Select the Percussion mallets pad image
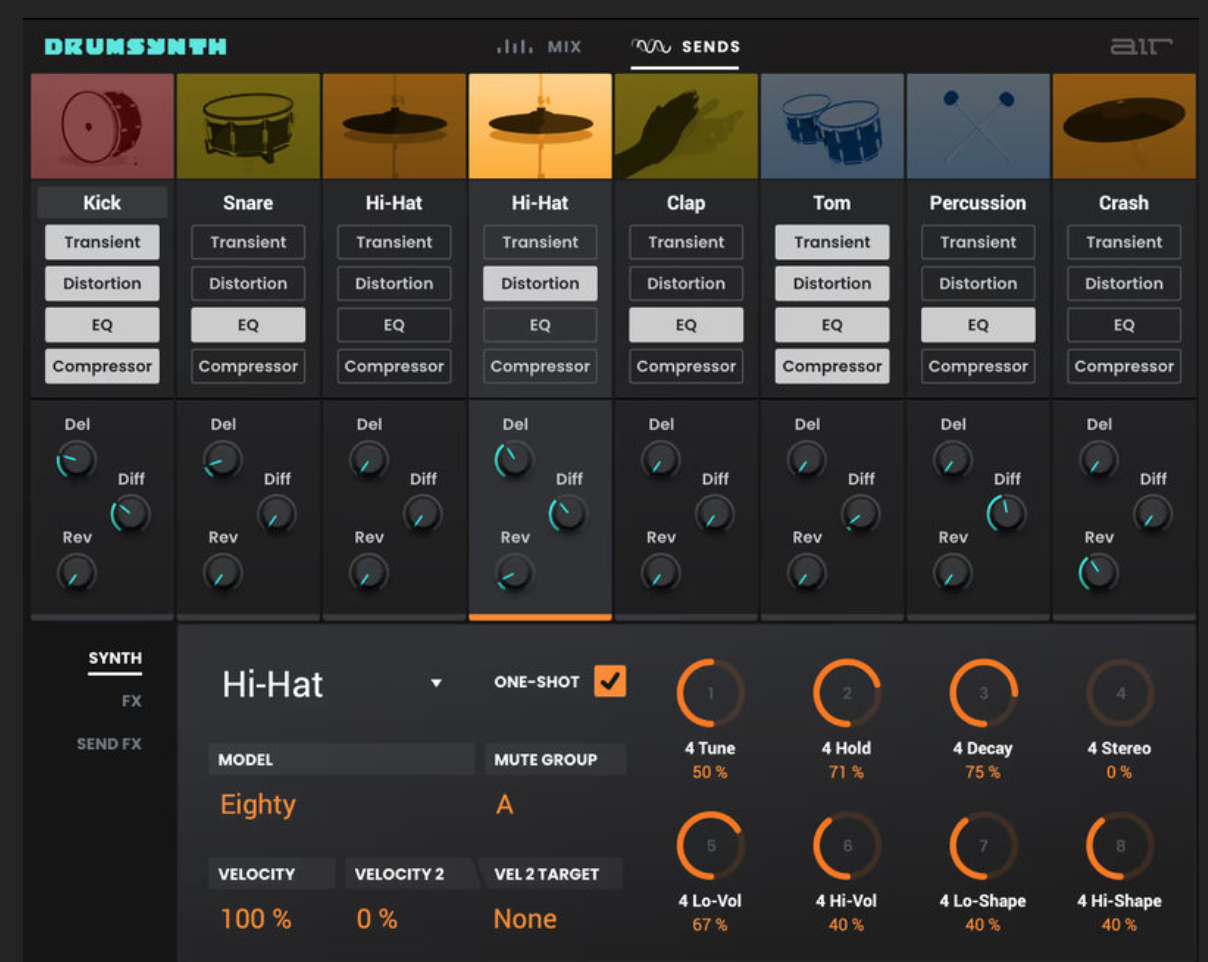Screen dimensions: 1208x962 point(978,126)
